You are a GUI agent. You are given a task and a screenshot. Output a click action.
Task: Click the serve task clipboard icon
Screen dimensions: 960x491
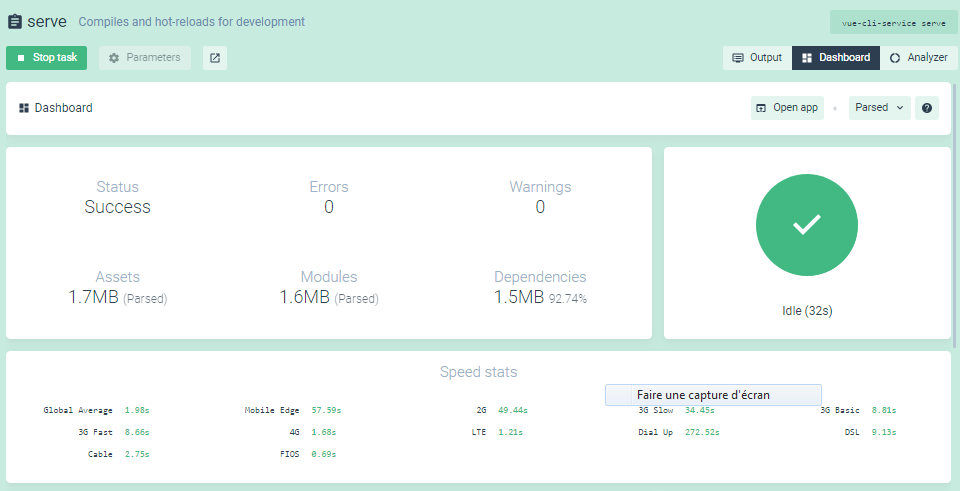(15, 21)
